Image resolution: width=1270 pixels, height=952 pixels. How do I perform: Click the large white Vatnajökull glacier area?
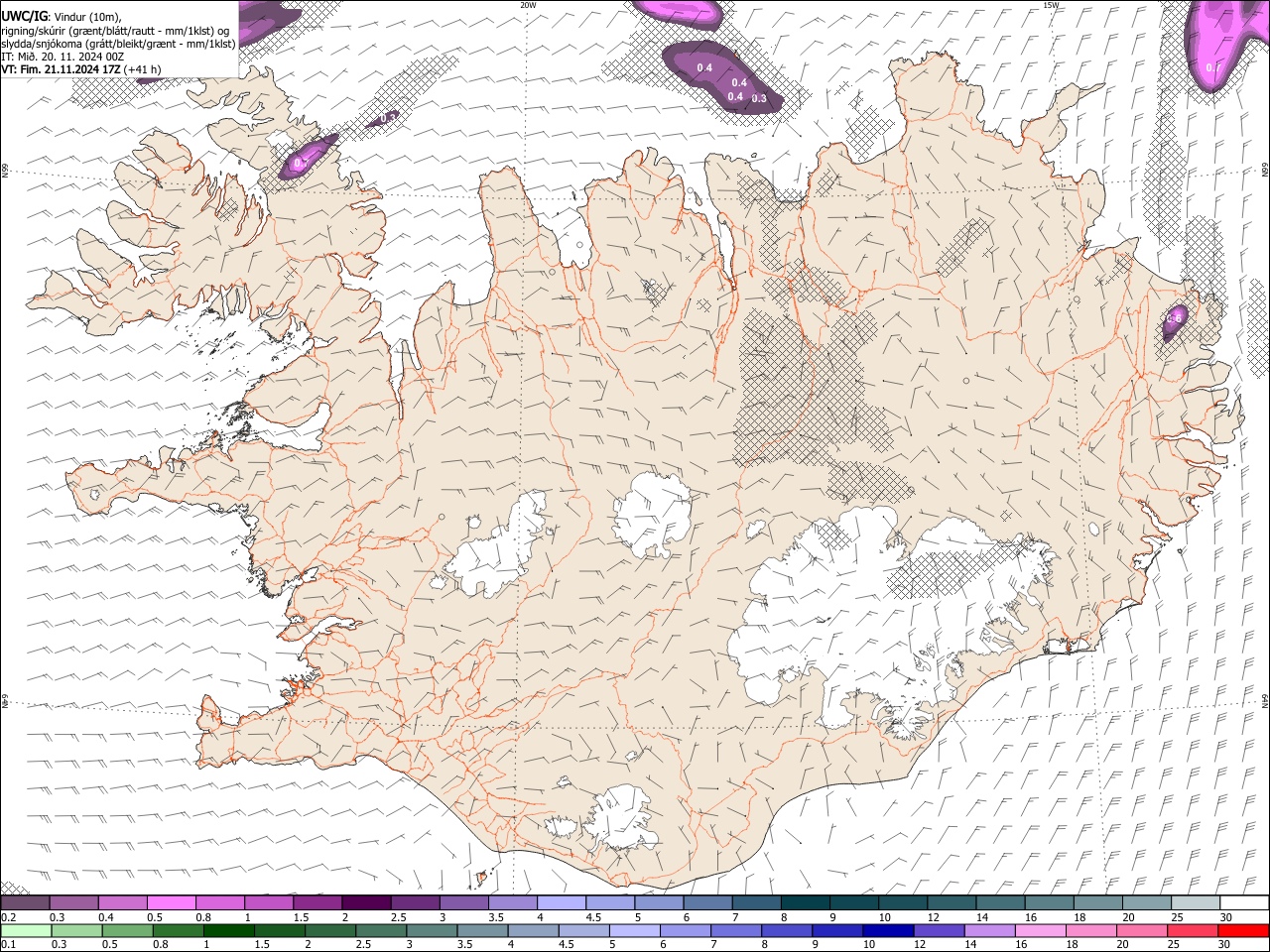(893, 620)
